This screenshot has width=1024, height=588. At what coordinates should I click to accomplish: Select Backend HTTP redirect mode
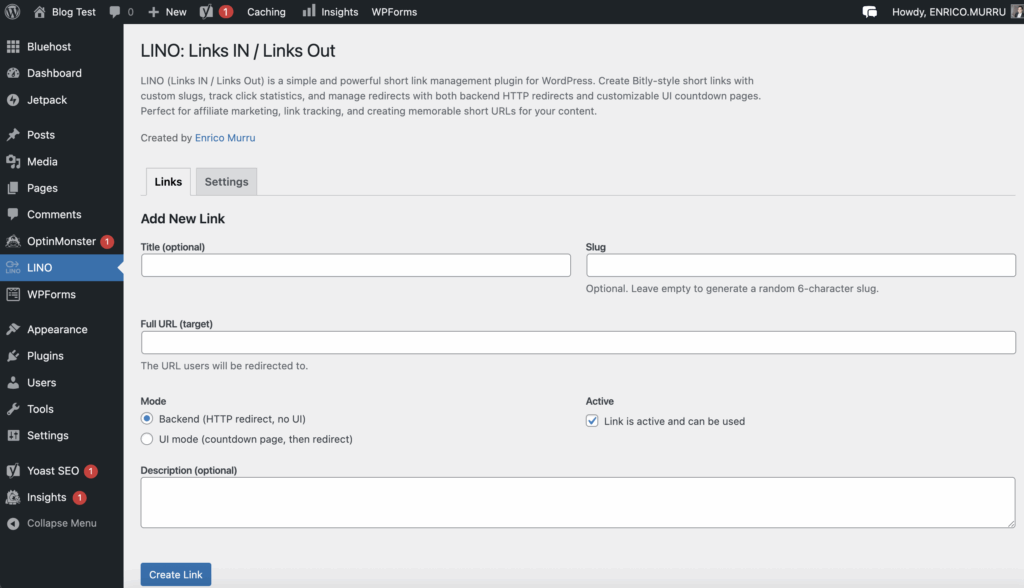point(146,418)
